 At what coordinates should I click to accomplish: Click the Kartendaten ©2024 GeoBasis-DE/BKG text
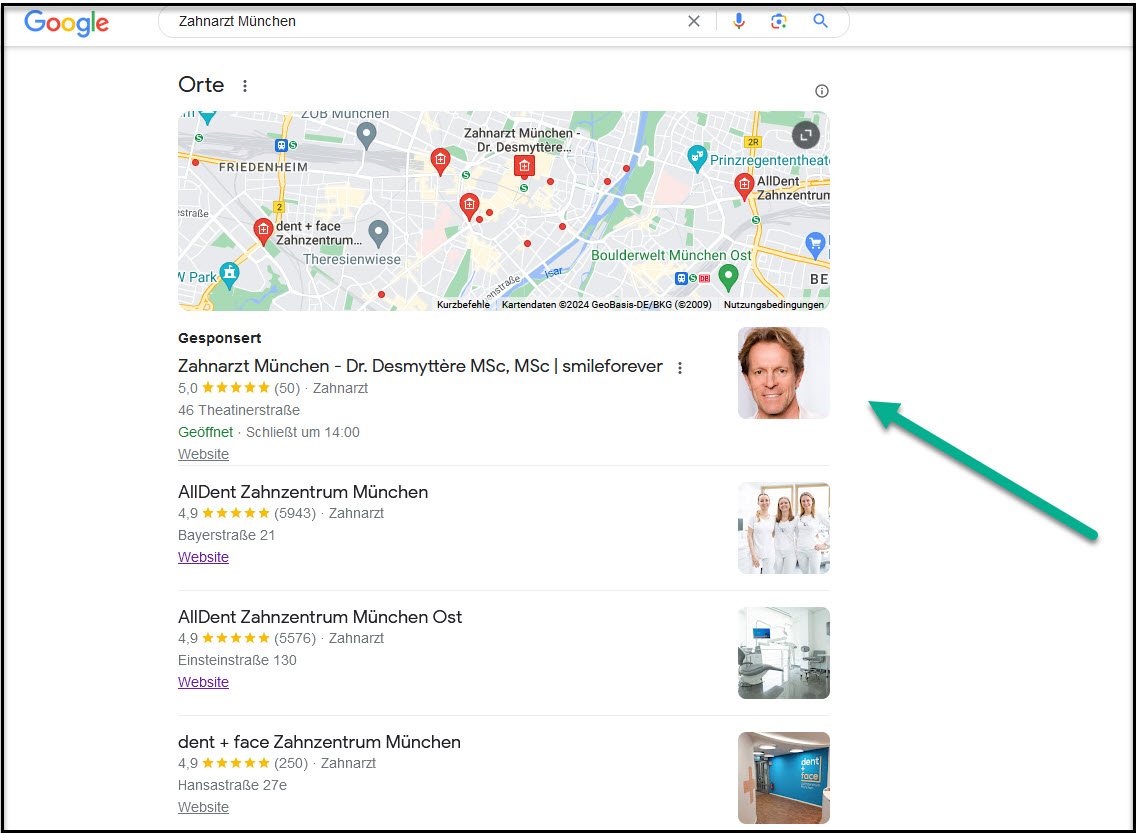[x=606, y=304]
